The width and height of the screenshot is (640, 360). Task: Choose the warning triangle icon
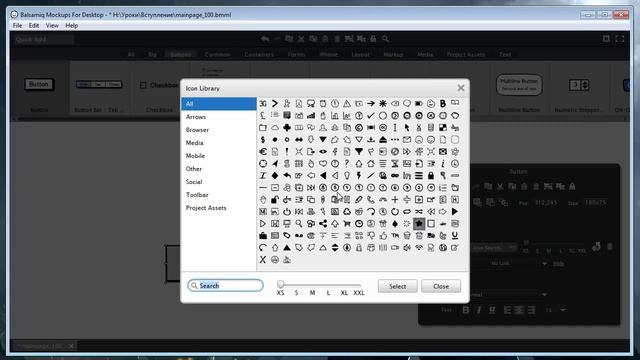tap(347, 104)
